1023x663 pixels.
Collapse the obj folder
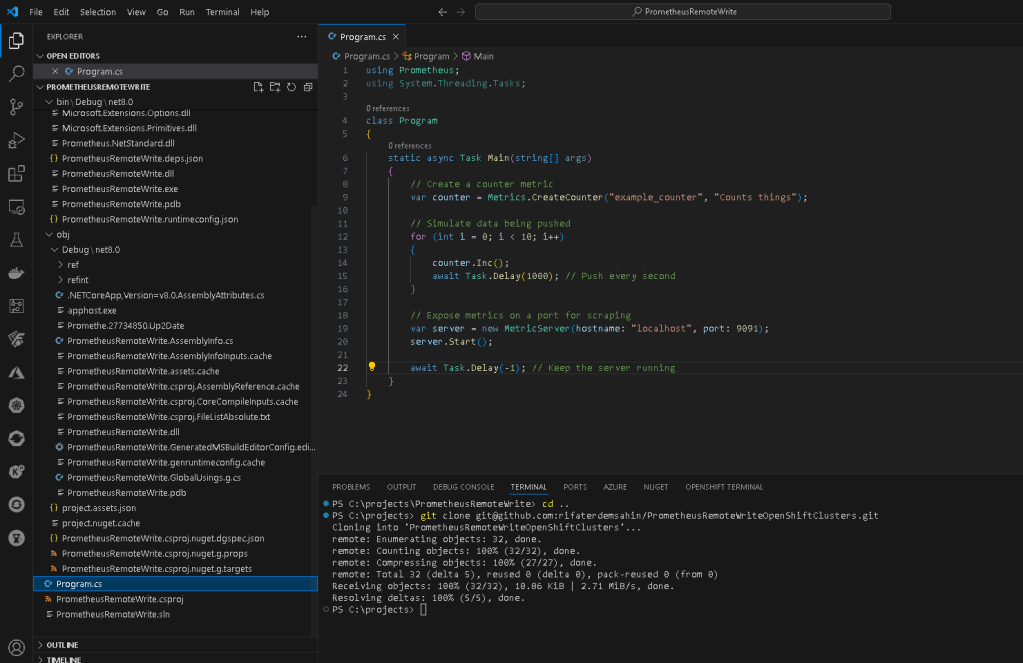[x=49, y=234]
